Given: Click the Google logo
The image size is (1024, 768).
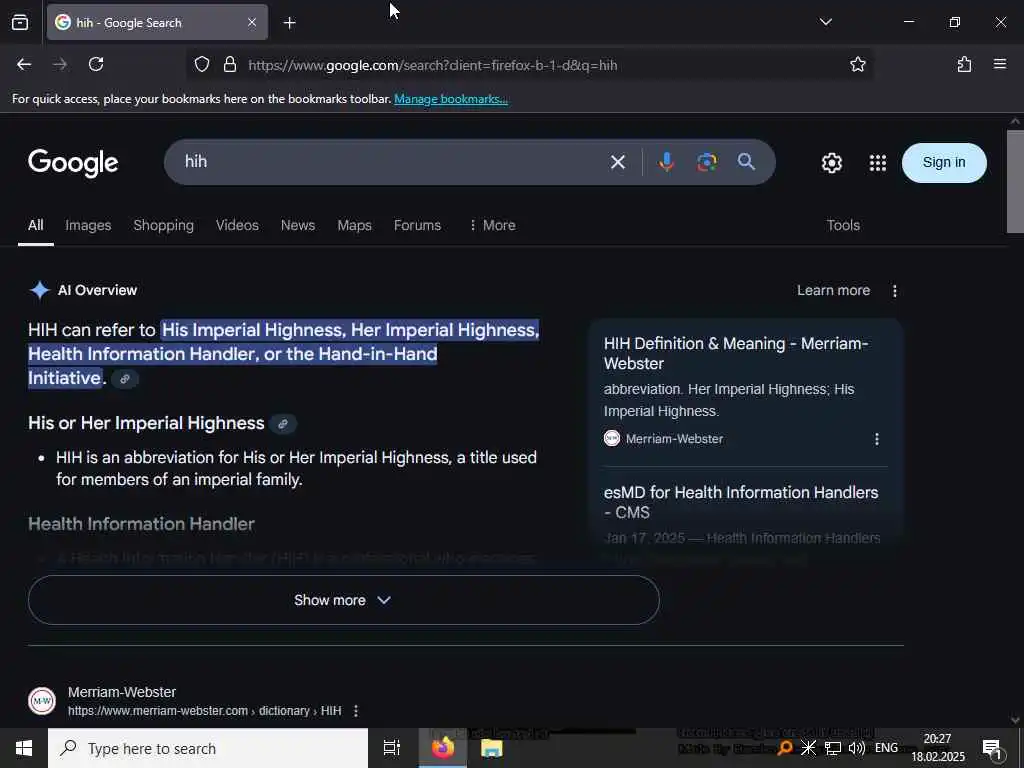Looking at the screenshot, I should coord(73,162).
